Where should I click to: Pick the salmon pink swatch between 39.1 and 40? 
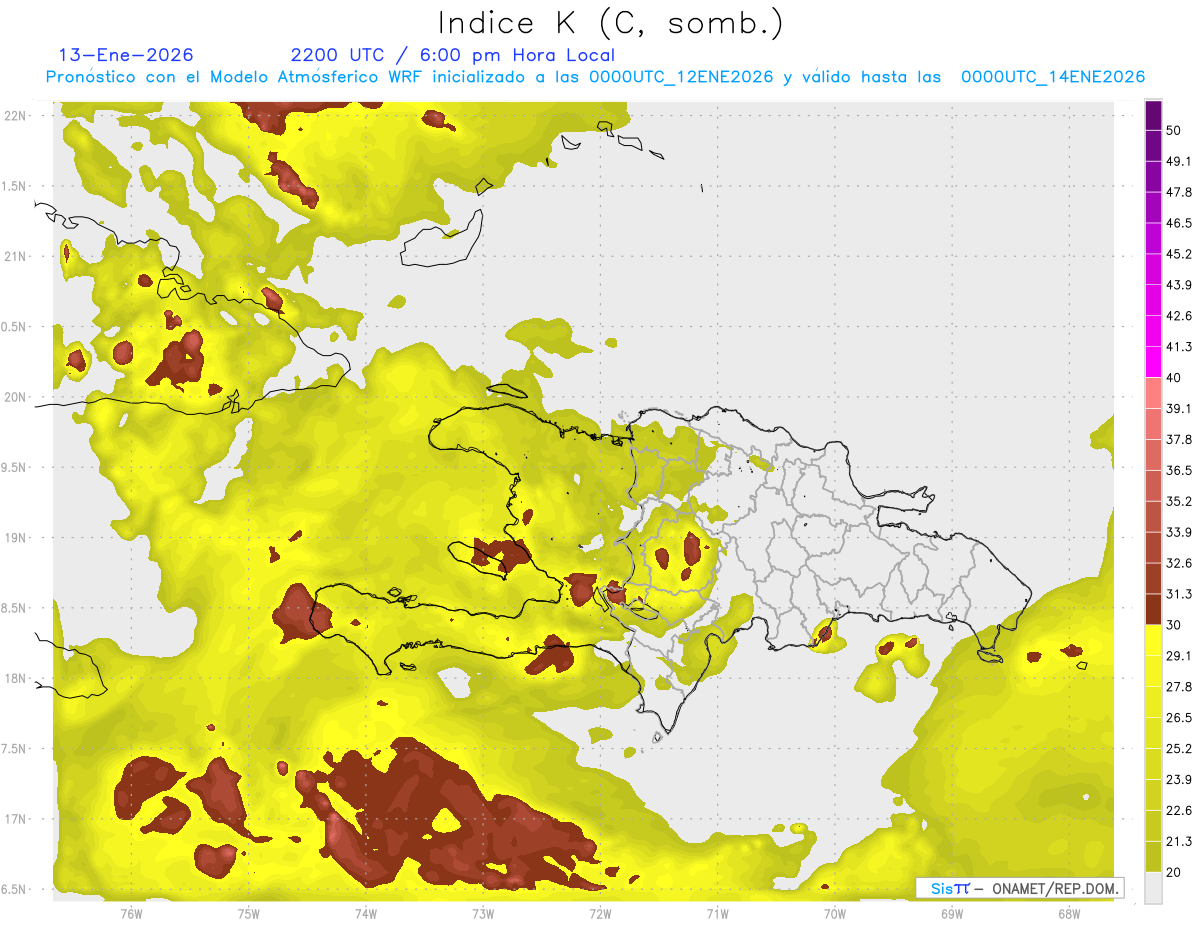click(x=1153, y=393)
